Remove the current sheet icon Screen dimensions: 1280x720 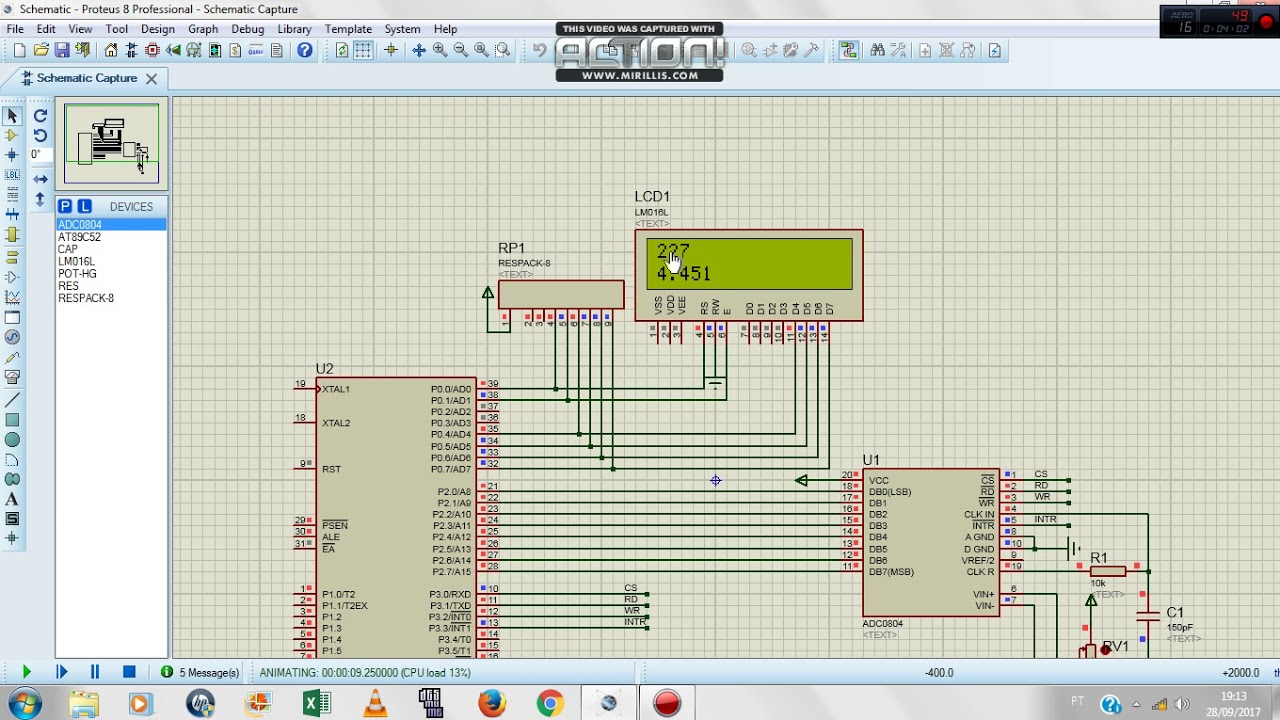tap(946, 50)
